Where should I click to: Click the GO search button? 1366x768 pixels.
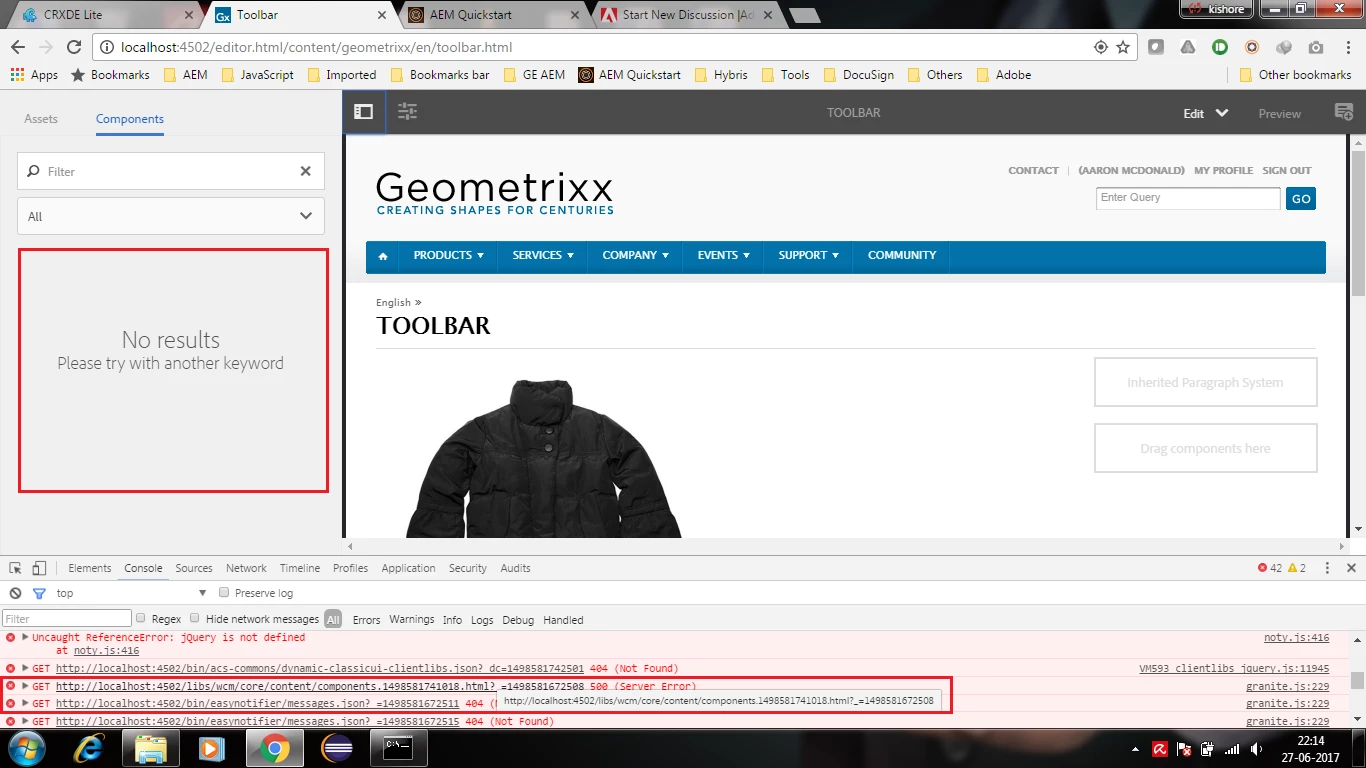[1301, 199]
